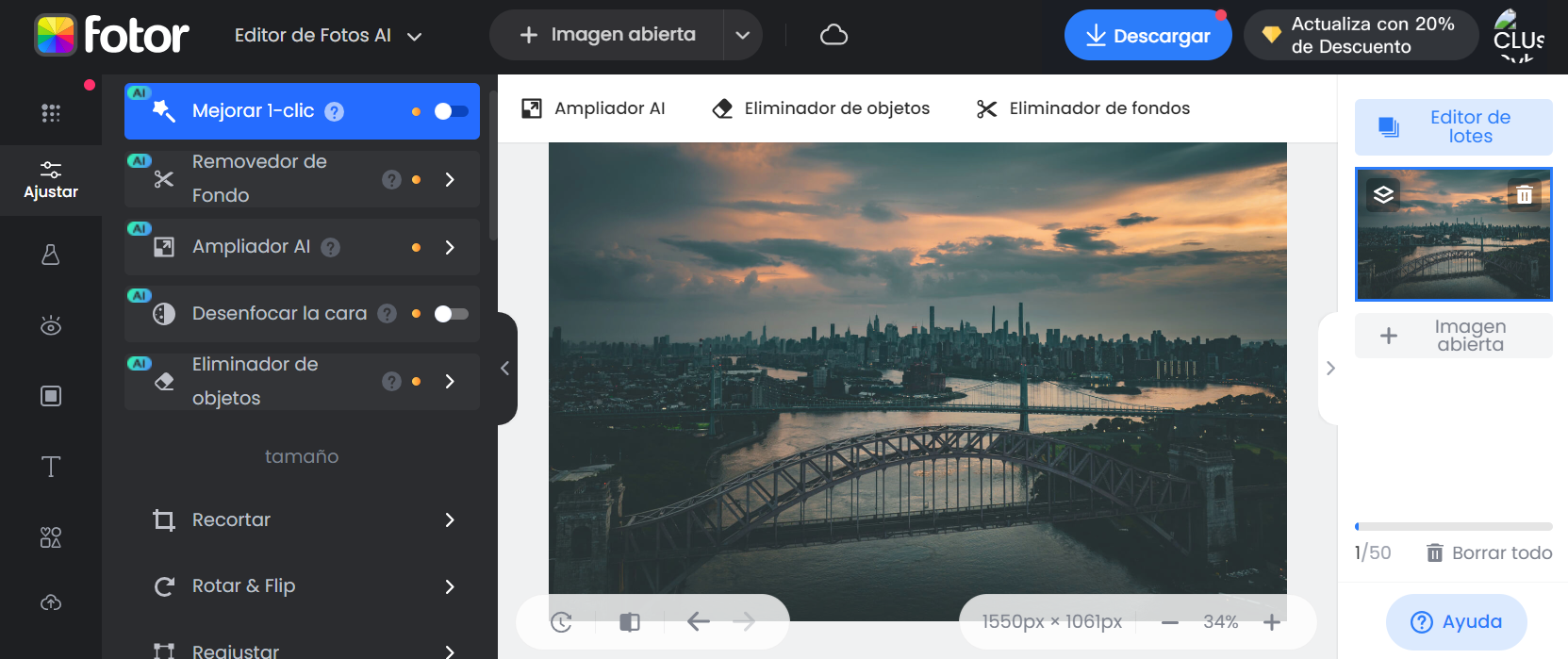Open the elements shapes icon in sidebar
The image size is (1568, 659).
coord(51,537)
